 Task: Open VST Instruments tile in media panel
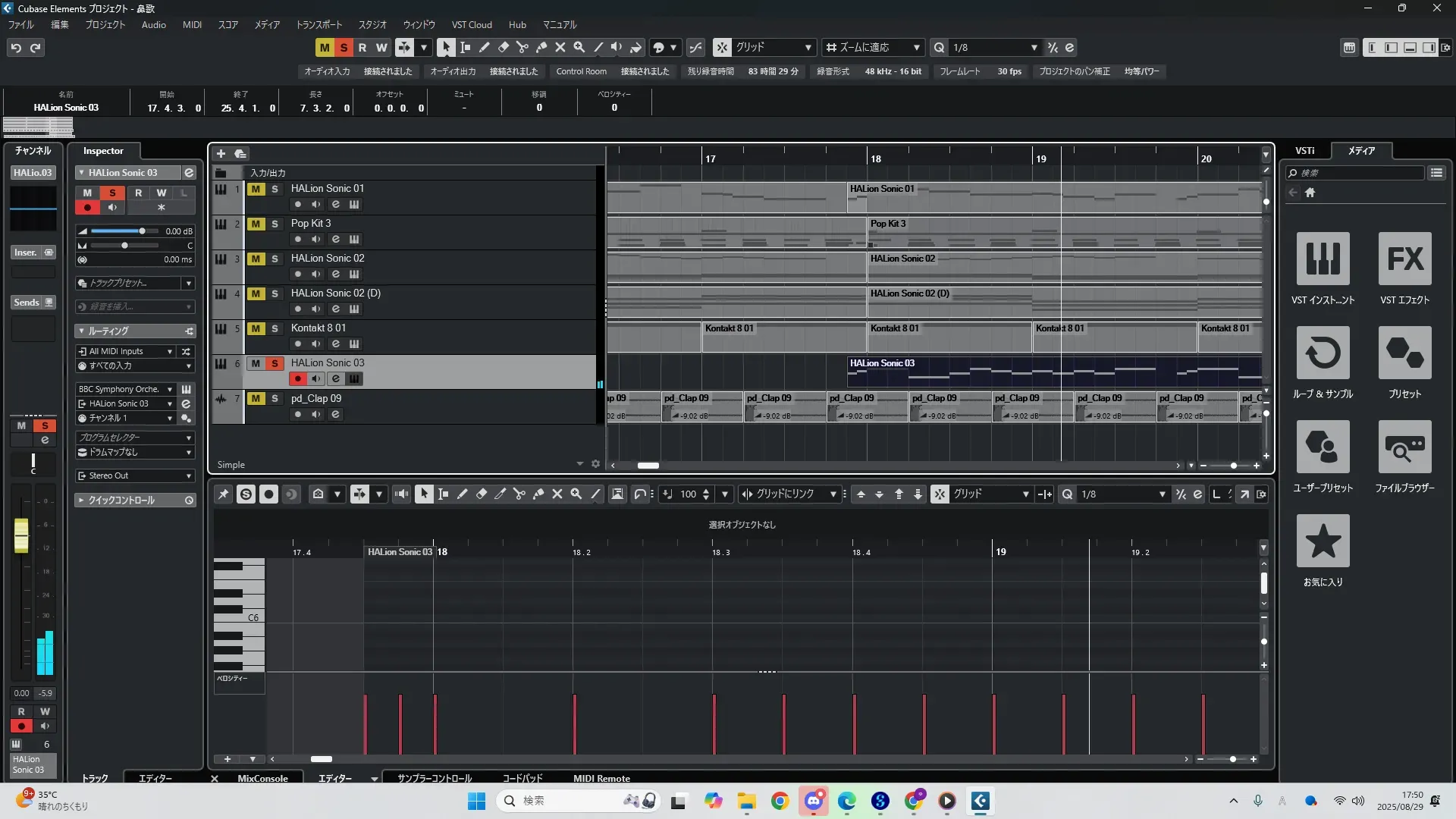(x=1323, y=259)
